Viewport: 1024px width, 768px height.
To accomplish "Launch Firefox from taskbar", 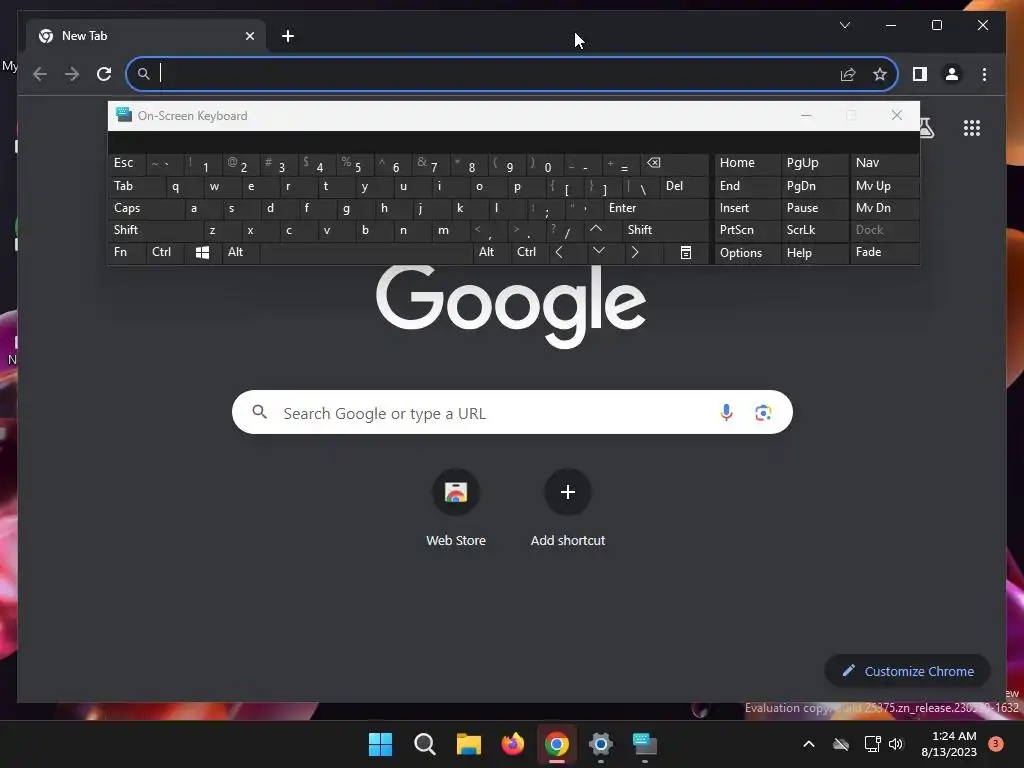I will [513, 744].
